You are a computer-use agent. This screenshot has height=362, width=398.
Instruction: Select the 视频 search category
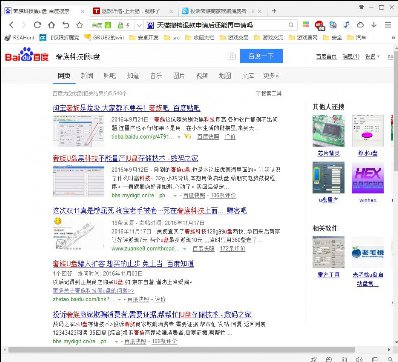click(202, 76)
